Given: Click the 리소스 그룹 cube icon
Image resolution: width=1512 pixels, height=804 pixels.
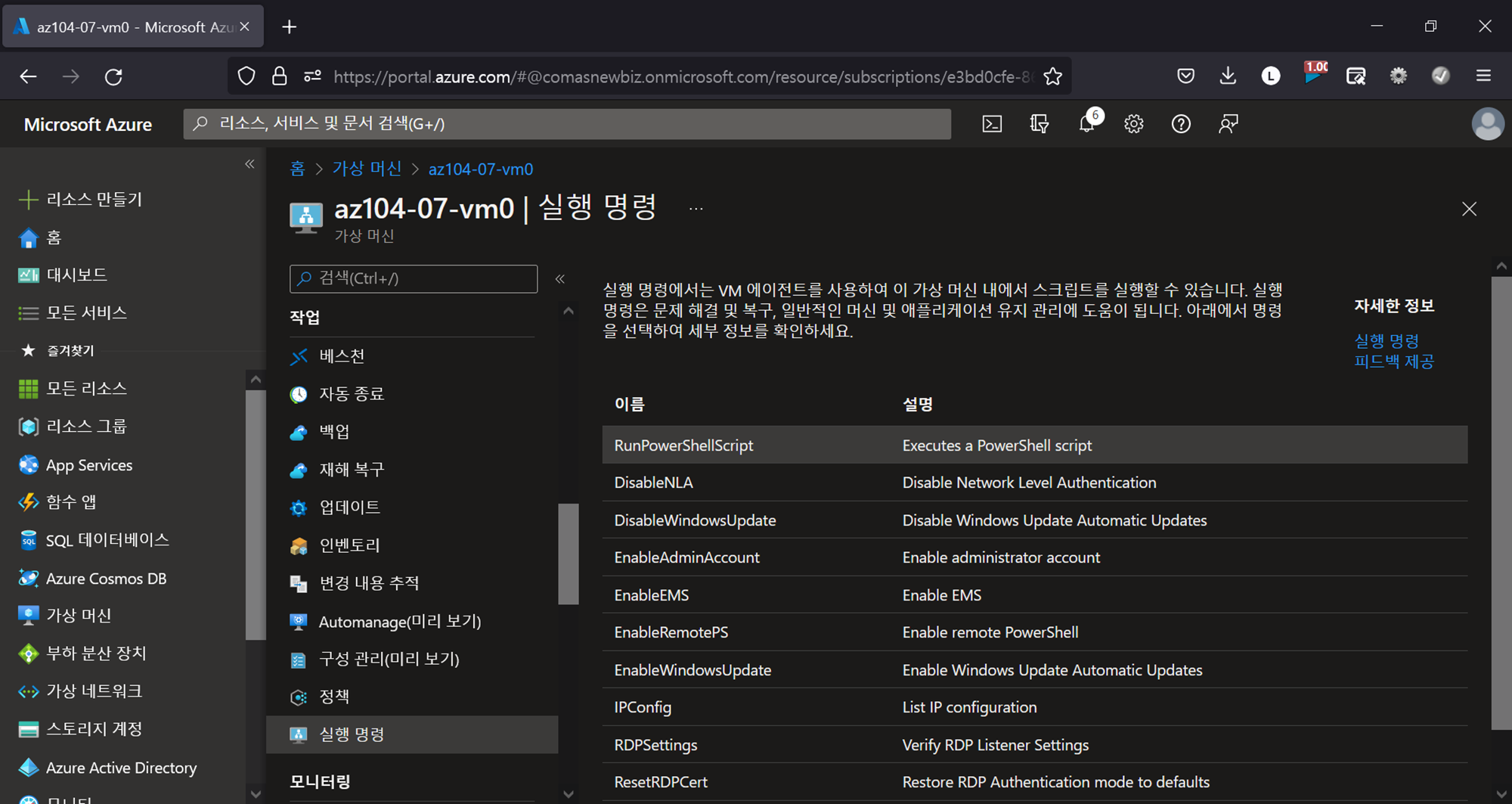Looking at the screenshot, I should coord(28,427).
